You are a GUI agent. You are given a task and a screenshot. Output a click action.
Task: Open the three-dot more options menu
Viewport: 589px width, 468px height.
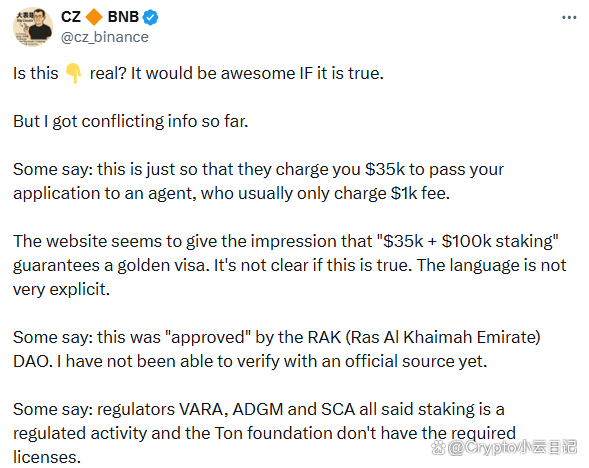pos(569,17)
